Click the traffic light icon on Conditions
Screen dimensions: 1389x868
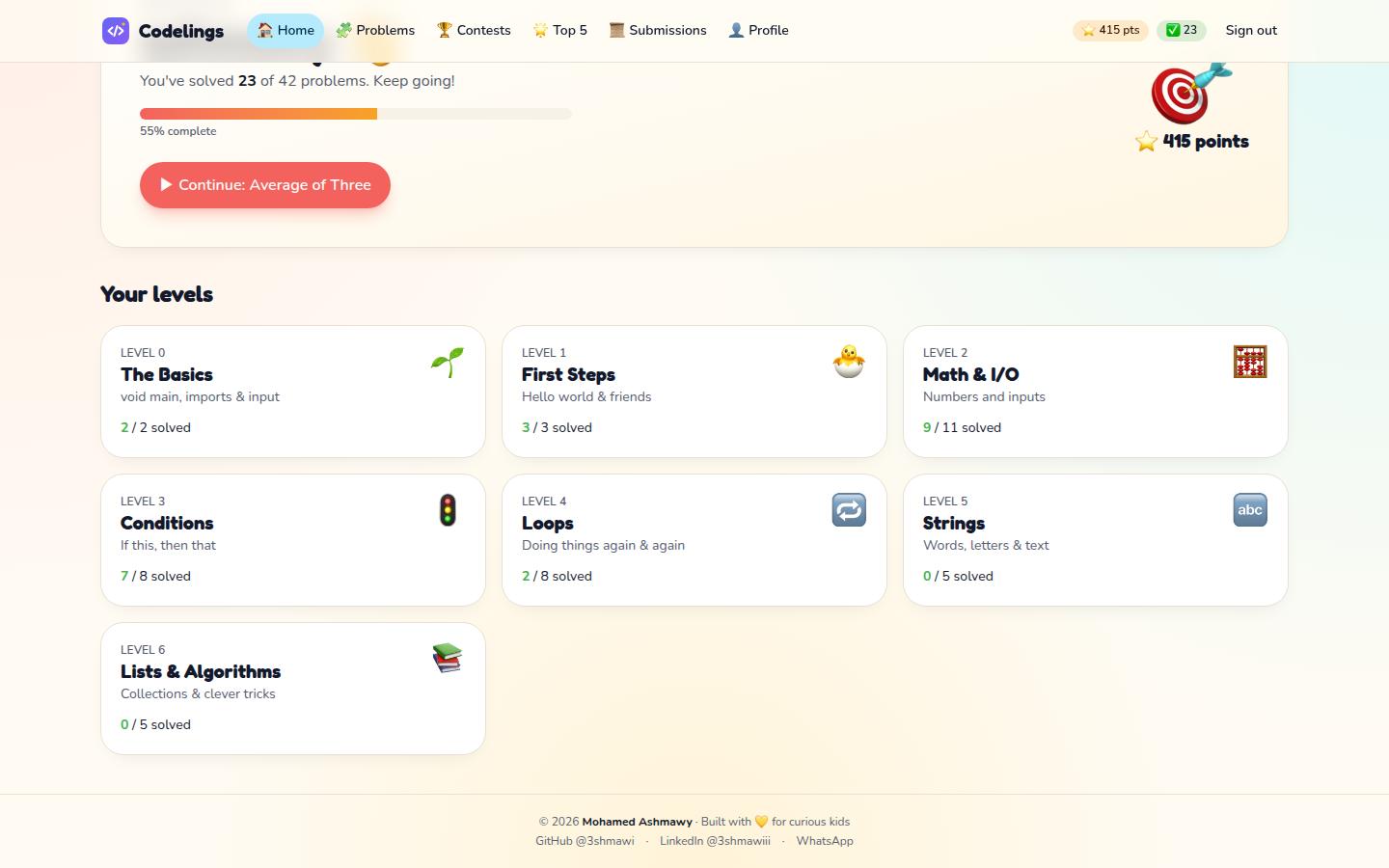[448, 510]
